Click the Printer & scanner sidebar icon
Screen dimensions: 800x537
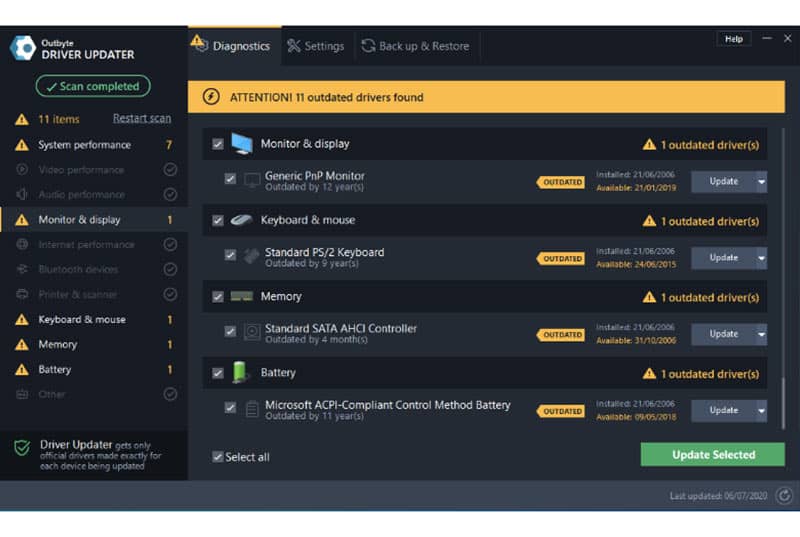coord(22,294)
